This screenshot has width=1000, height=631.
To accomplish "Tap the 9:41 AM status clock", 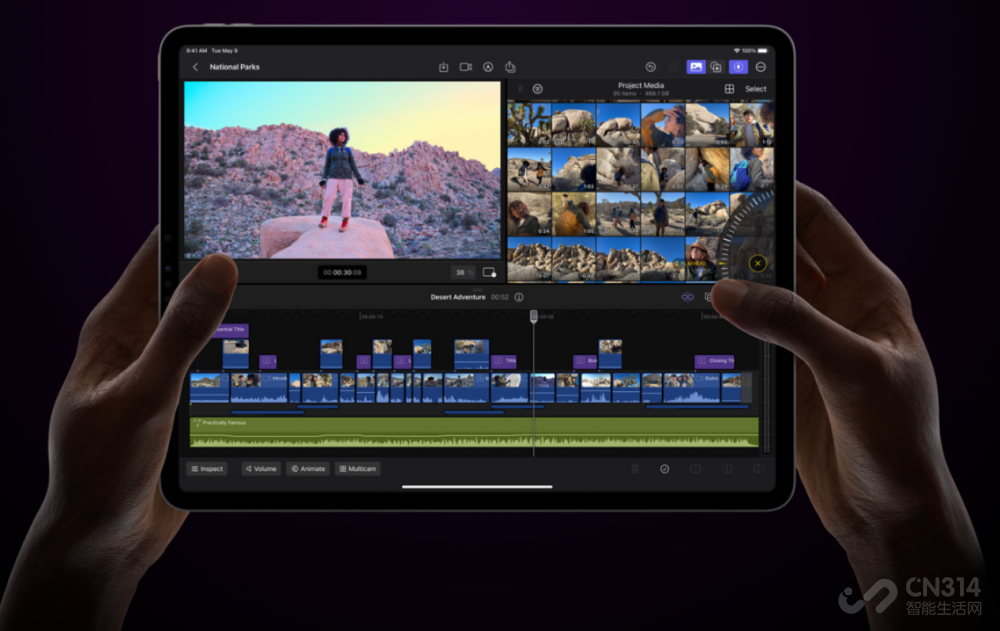I will point(197,50).
